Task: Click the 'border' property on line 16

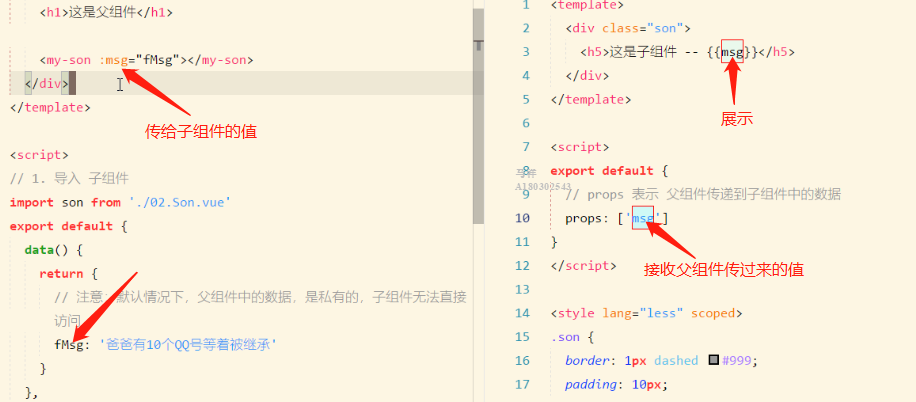Action: point(587,361)
